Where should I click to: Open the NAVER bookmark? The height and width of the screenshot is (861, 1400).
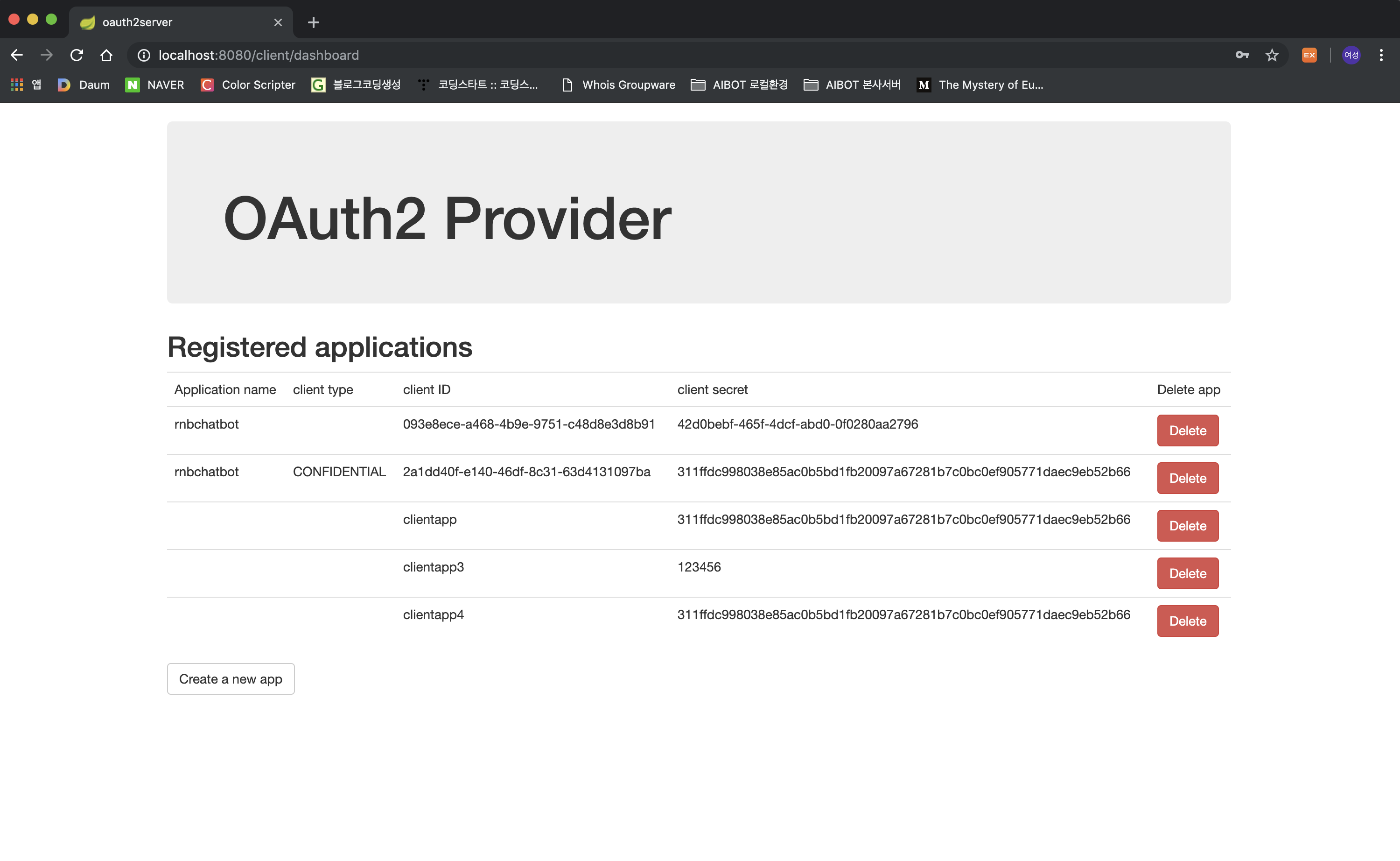tap(155, 85)
